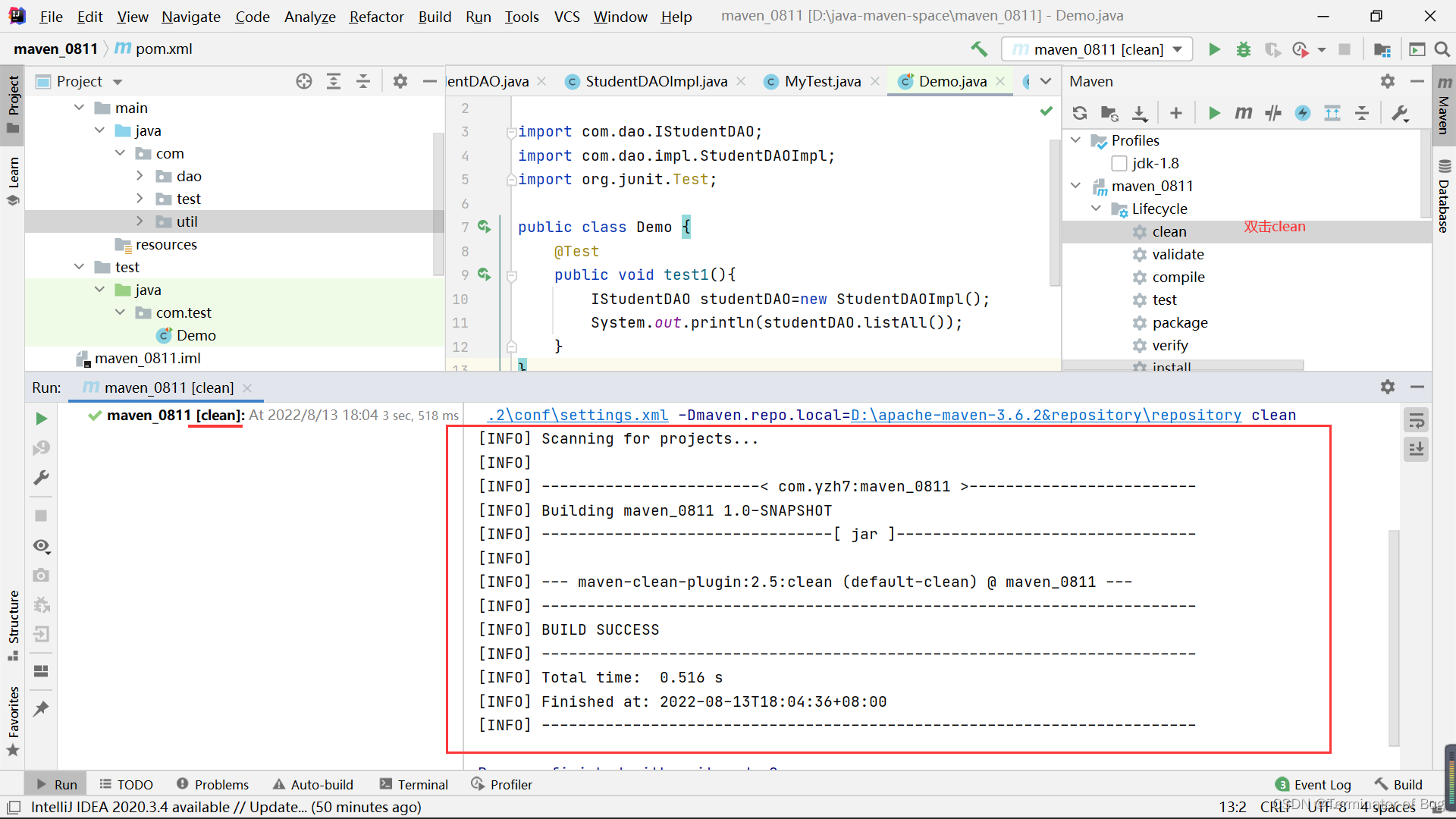Collapse all icon in the Project panel
Viewport: 1456px width, 819px height.
click(x=363, y=81)
